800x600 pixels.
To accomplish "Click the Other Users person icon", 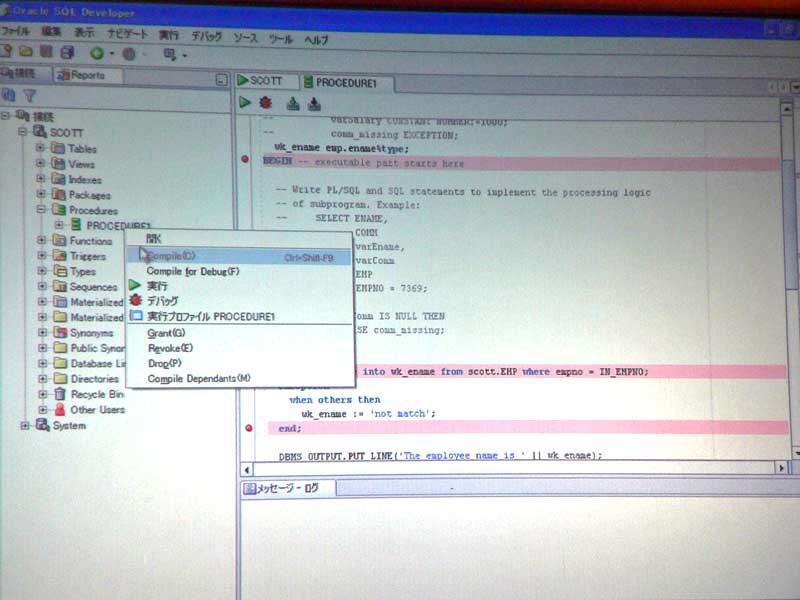I will (x=60, y=409).
